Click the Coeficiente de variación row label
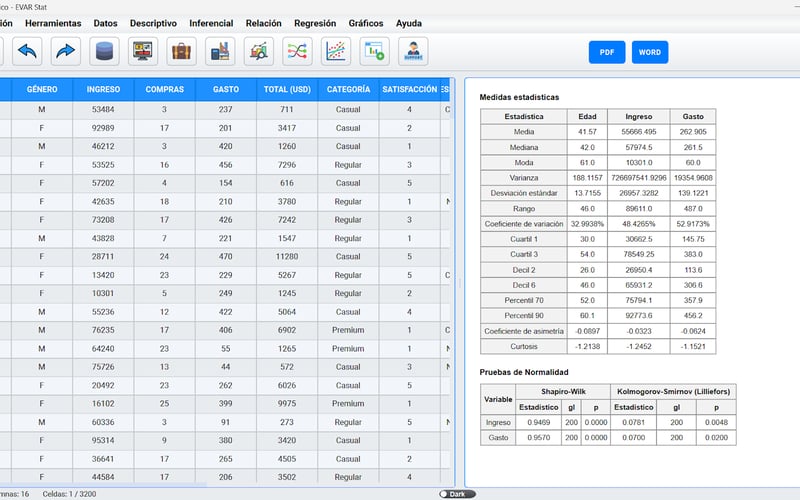The height and width of the screenshot is (500, 800). point(523,224)
